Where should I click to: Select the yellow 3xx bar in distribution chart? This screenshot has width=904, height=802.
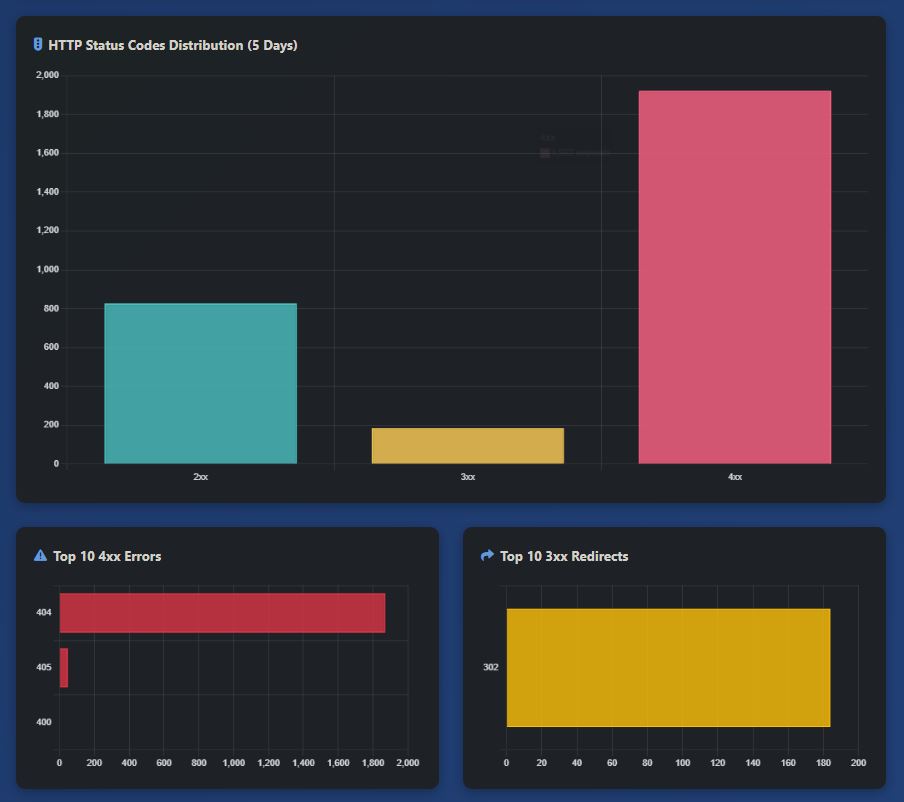(x=467, y=446)
